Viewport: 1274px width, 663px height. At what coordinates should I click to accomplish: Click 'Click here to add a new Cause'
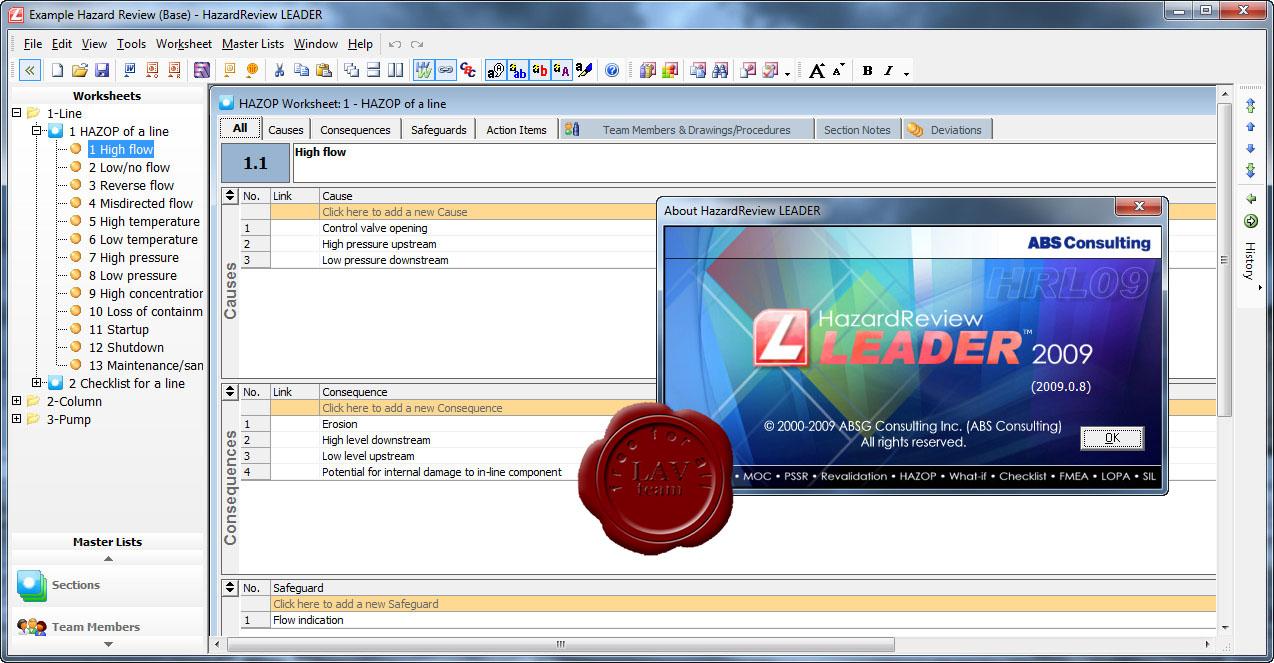tap(394, 212)
